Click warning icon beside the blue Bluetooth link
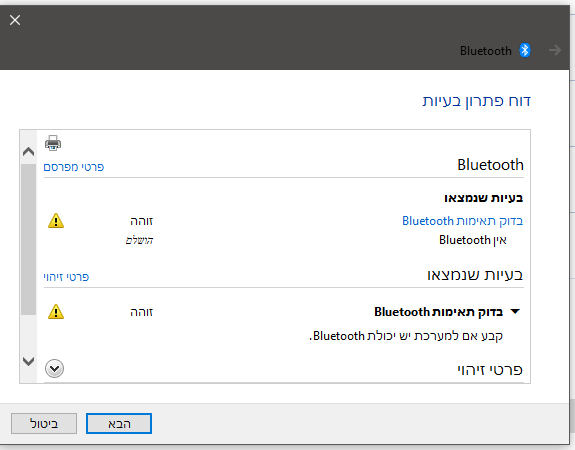Image resolution: width=575 pixels, height=450 pixels. [x=56, y=221]
